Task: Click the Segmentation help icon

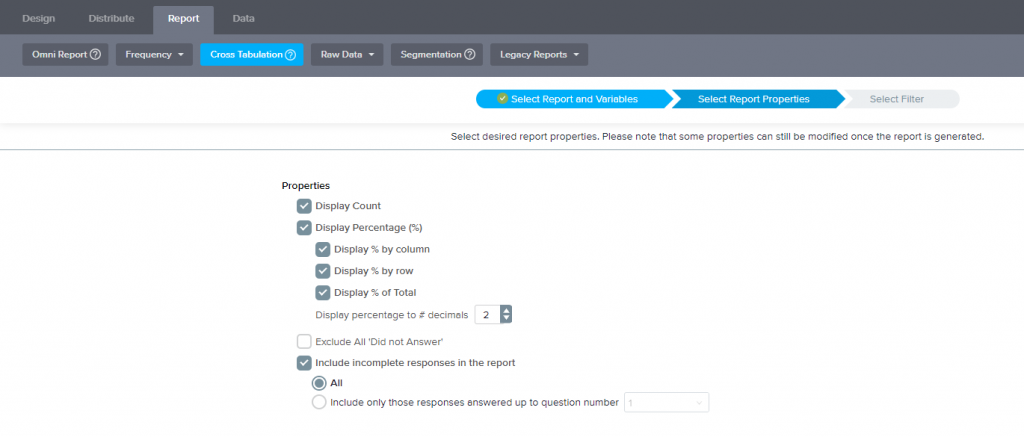Action: pos(469,55)
